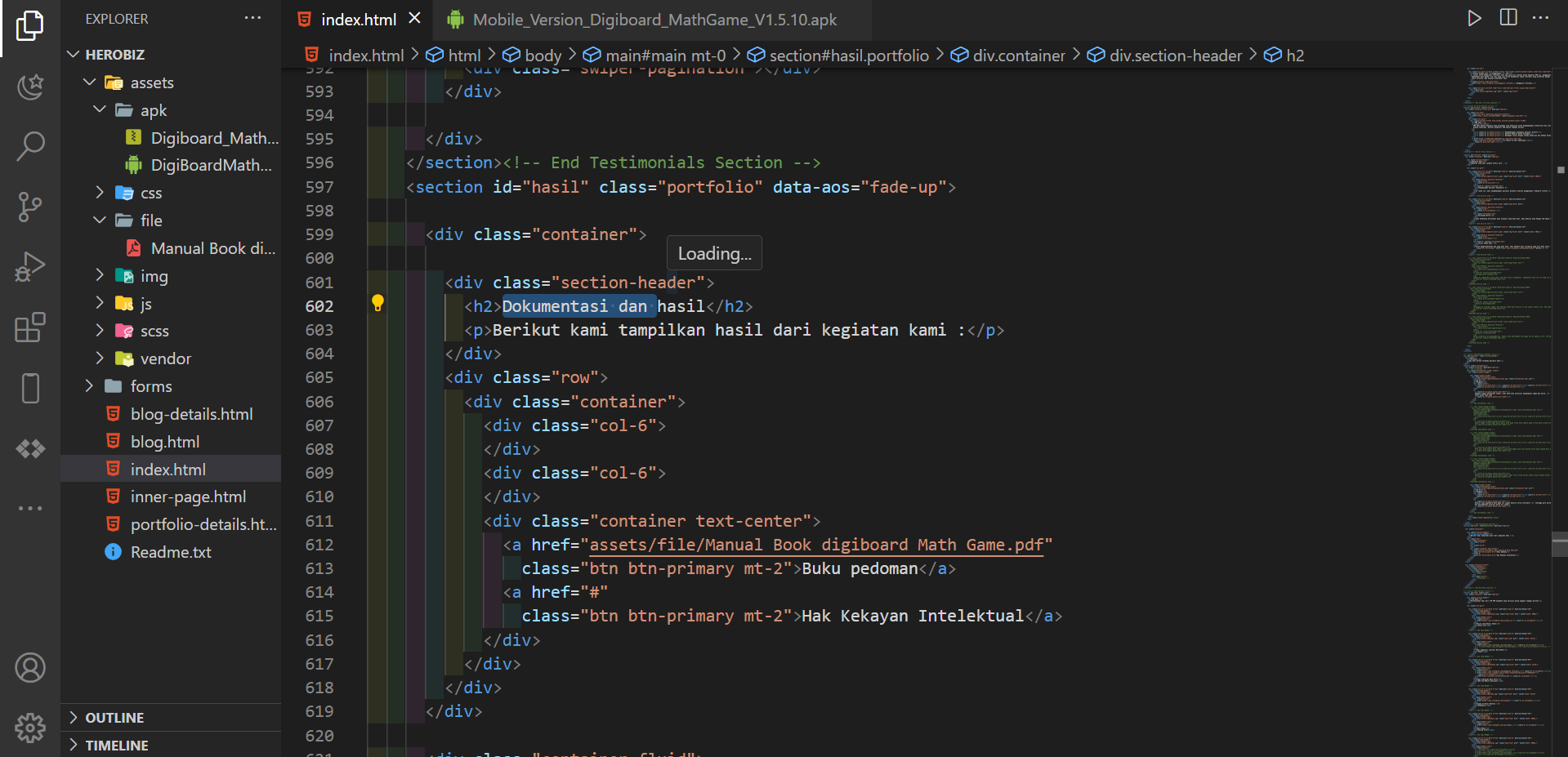
Task: Open the Dropbox-style extension icon
Action: 30,448
